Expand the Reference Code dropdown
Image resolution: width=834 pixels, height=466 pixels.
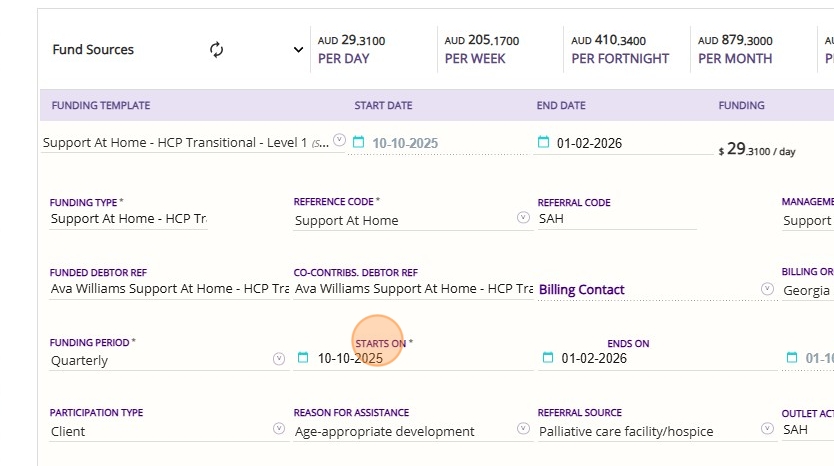coord(523,217)
